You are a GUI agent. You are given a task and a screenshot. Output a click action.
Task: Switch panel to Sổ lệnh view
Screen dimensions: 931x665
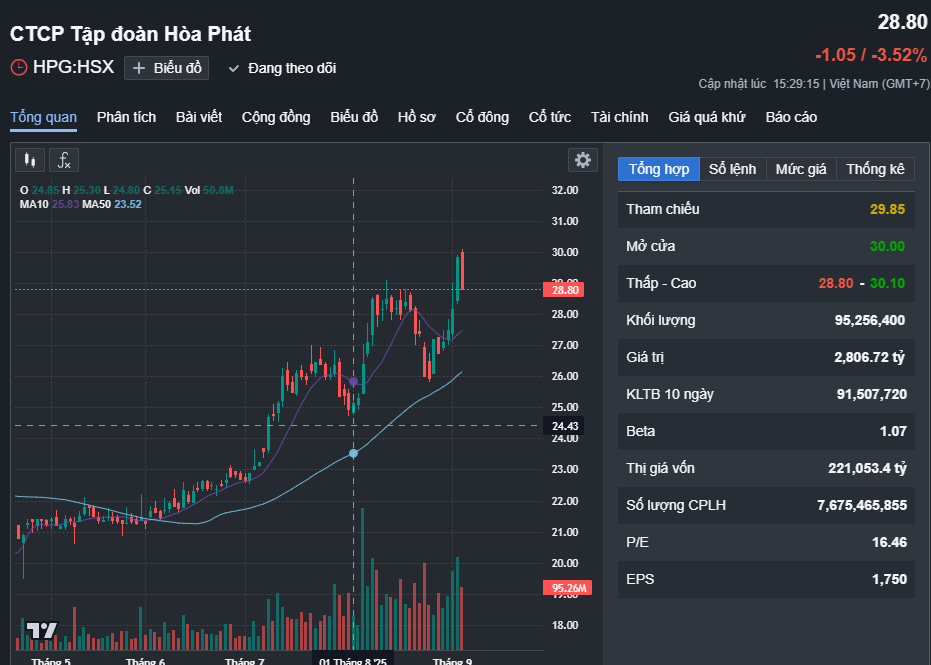(x=732, y=169)
